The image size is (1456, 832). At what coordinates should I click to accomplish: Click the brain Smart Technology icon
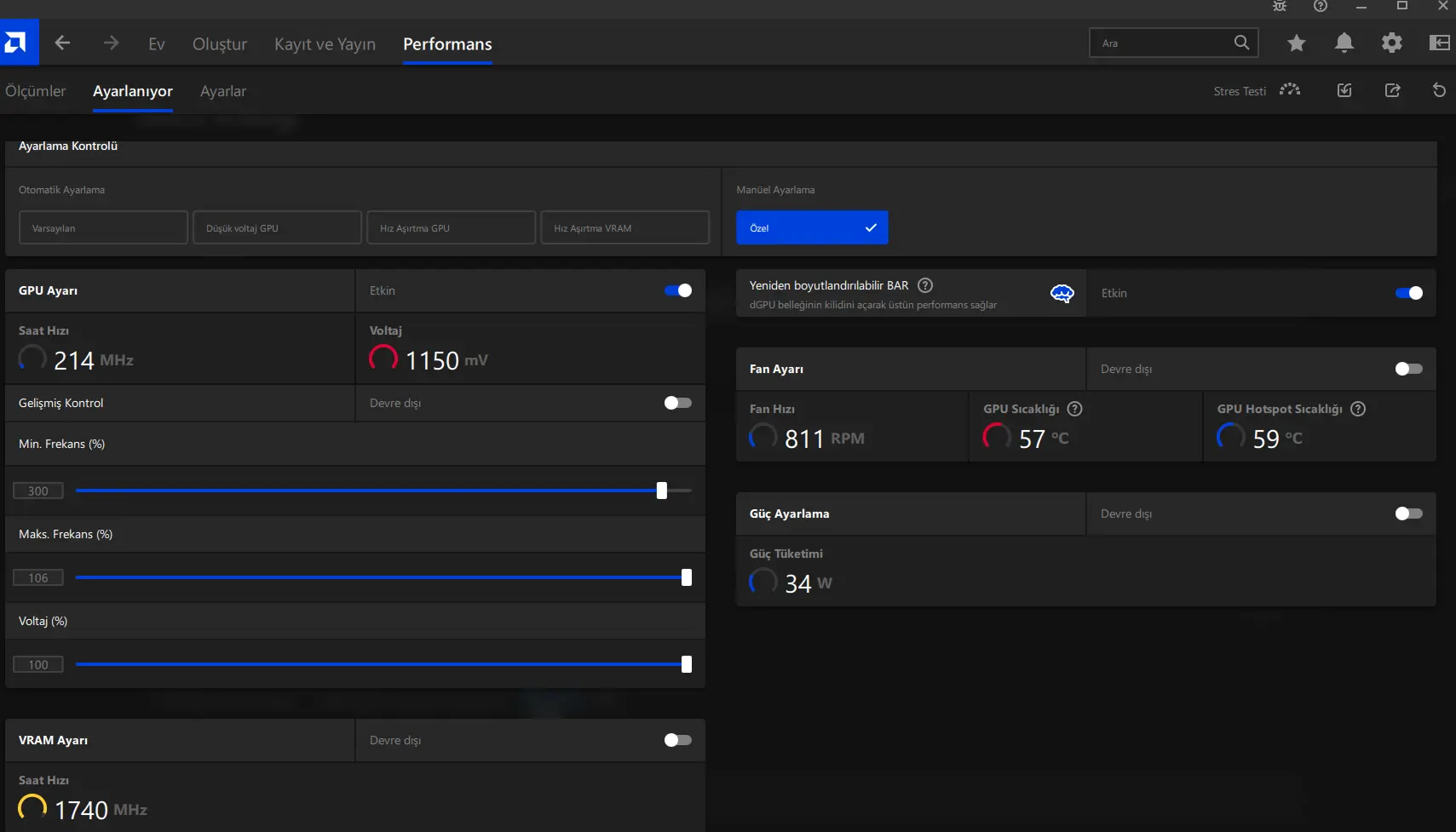tap(1062, 294)
